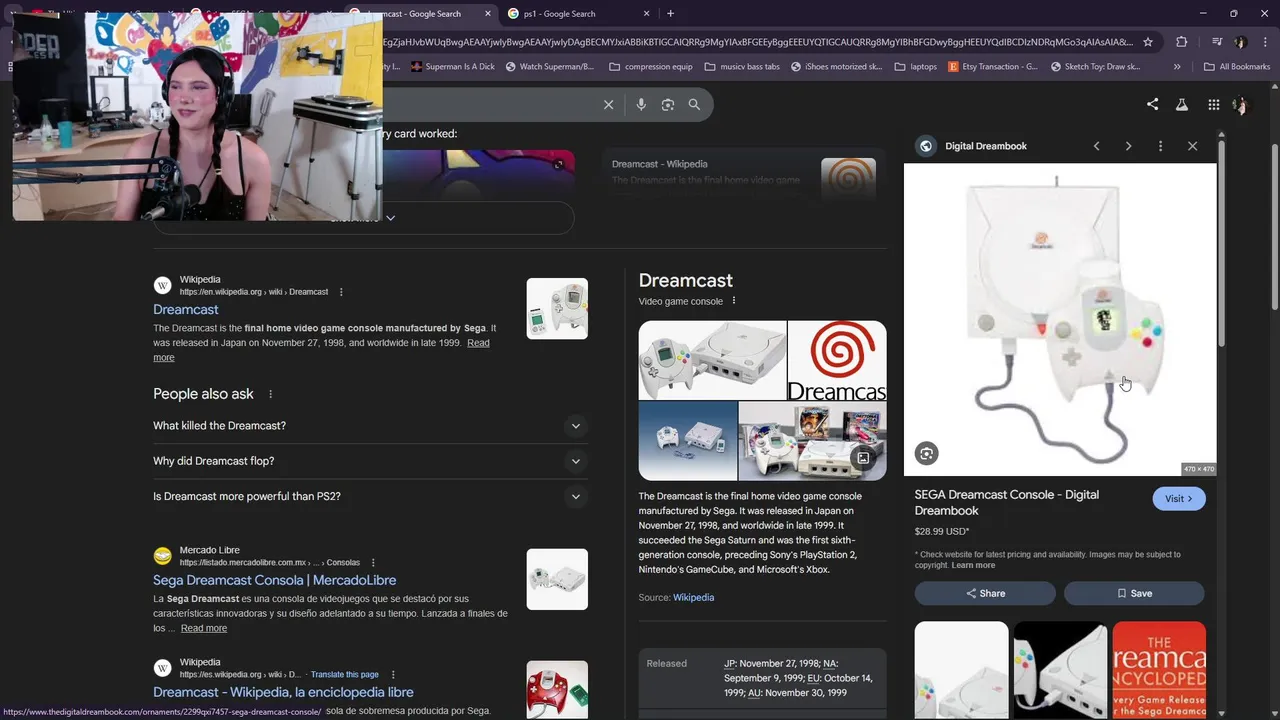
Task: Expand the Show more chevron under overview
Action: (x=390, y=218)
